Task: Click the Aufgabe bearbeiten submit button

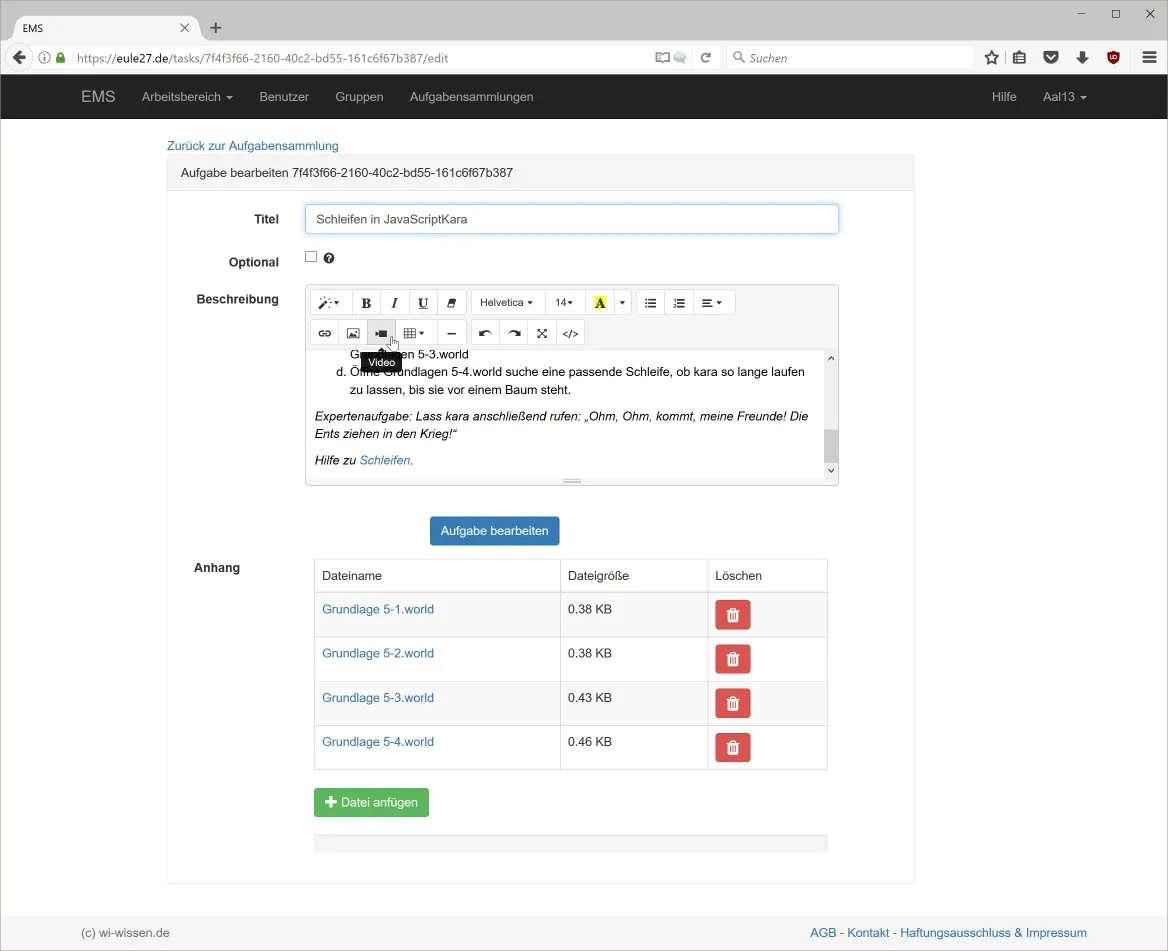Action: [495, 531]
